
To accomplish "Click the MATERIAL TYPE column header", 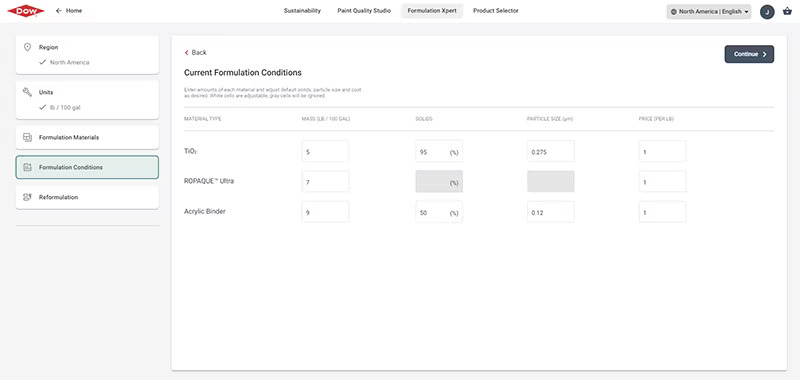I will [x=203, y=119].
